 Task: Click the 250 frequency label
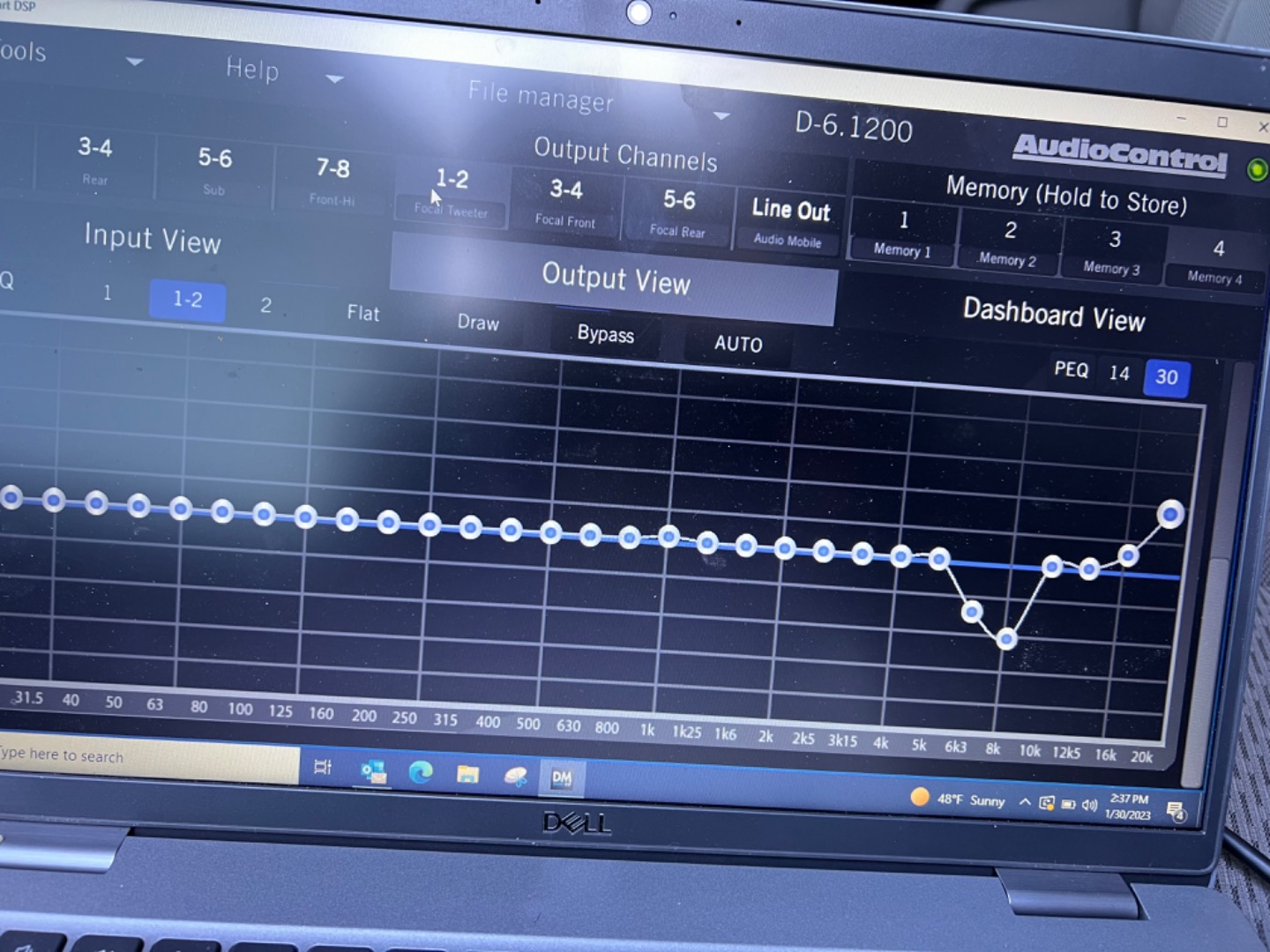tap(404, 718)
